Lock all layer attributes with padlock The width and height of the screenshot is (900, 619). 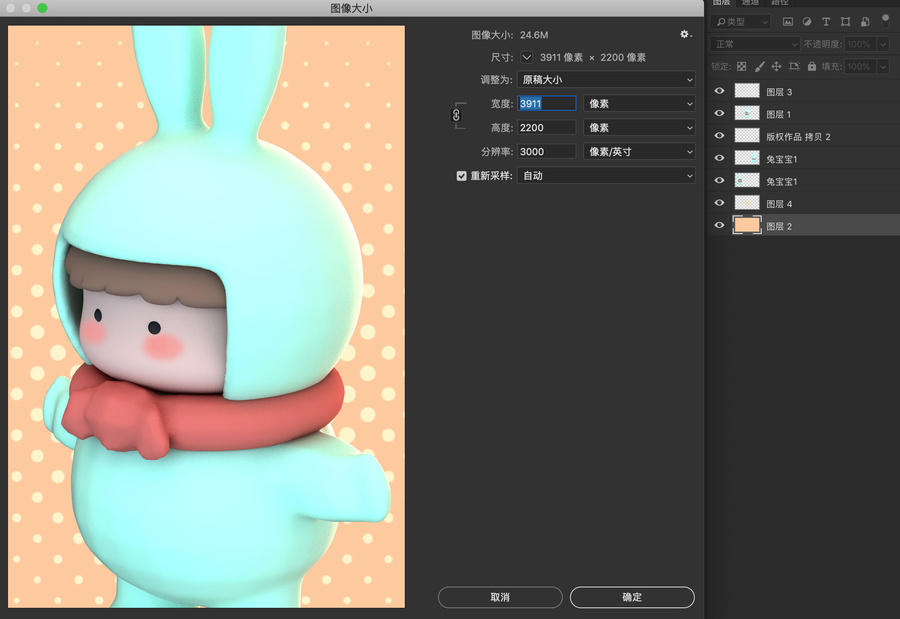click(812, 67)
